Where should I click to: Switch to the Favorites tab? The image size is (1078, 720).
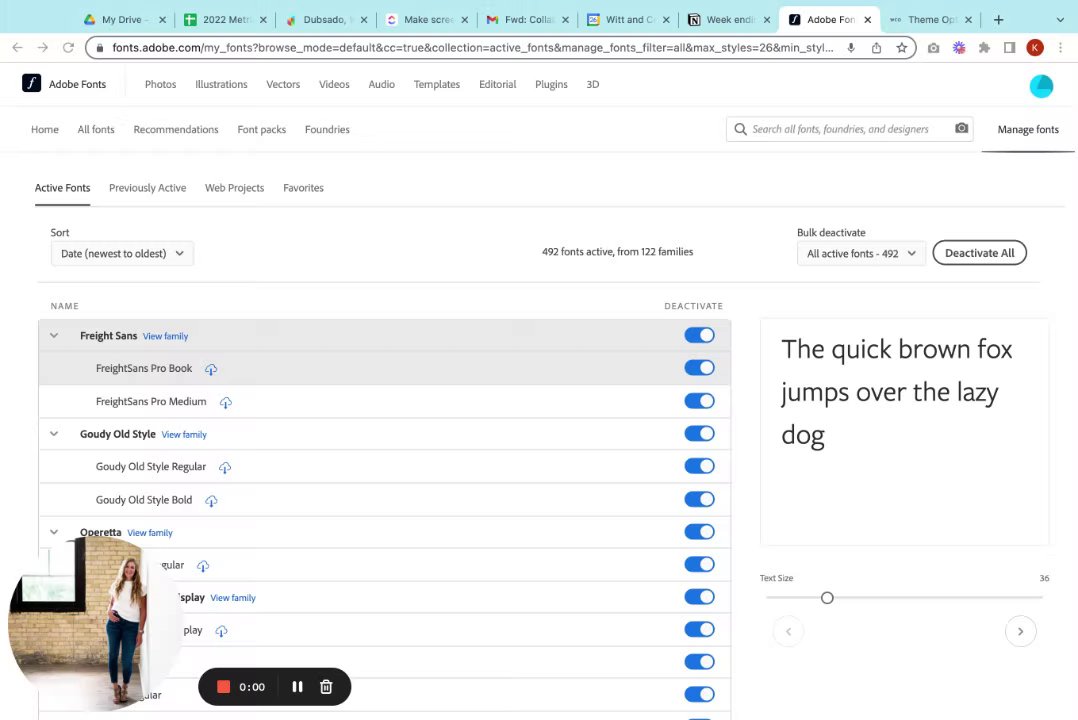(x=303, y=188)
